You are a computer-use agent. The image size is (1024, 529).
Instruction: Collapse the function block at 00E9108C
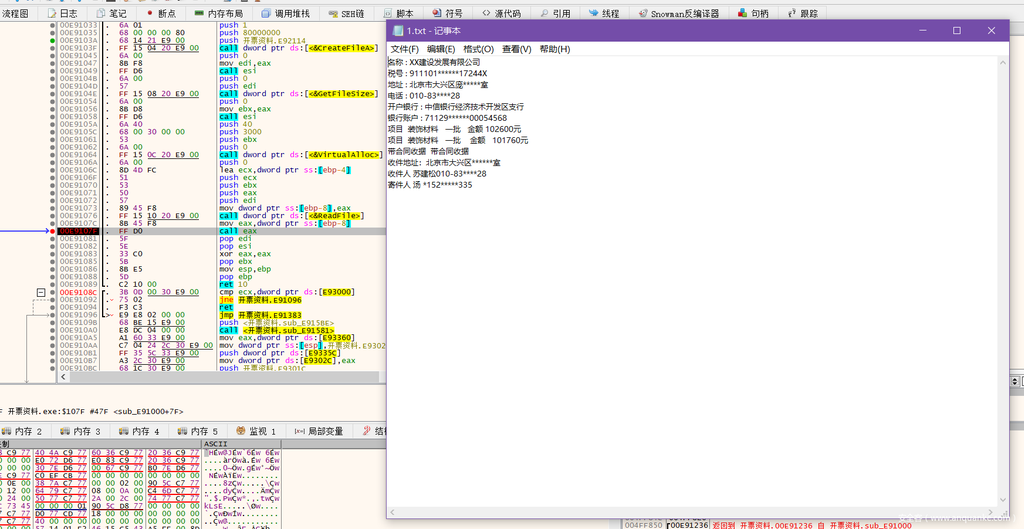coord(40,292)
